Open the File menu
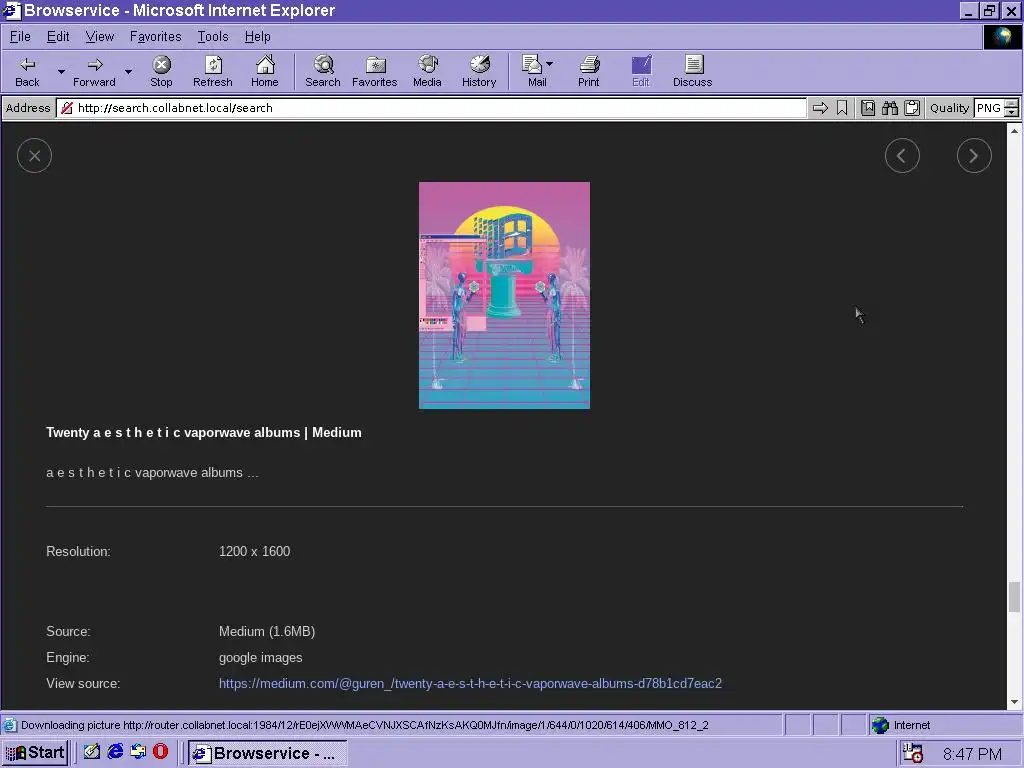1024x768 pixels. (x=20, y=37)
